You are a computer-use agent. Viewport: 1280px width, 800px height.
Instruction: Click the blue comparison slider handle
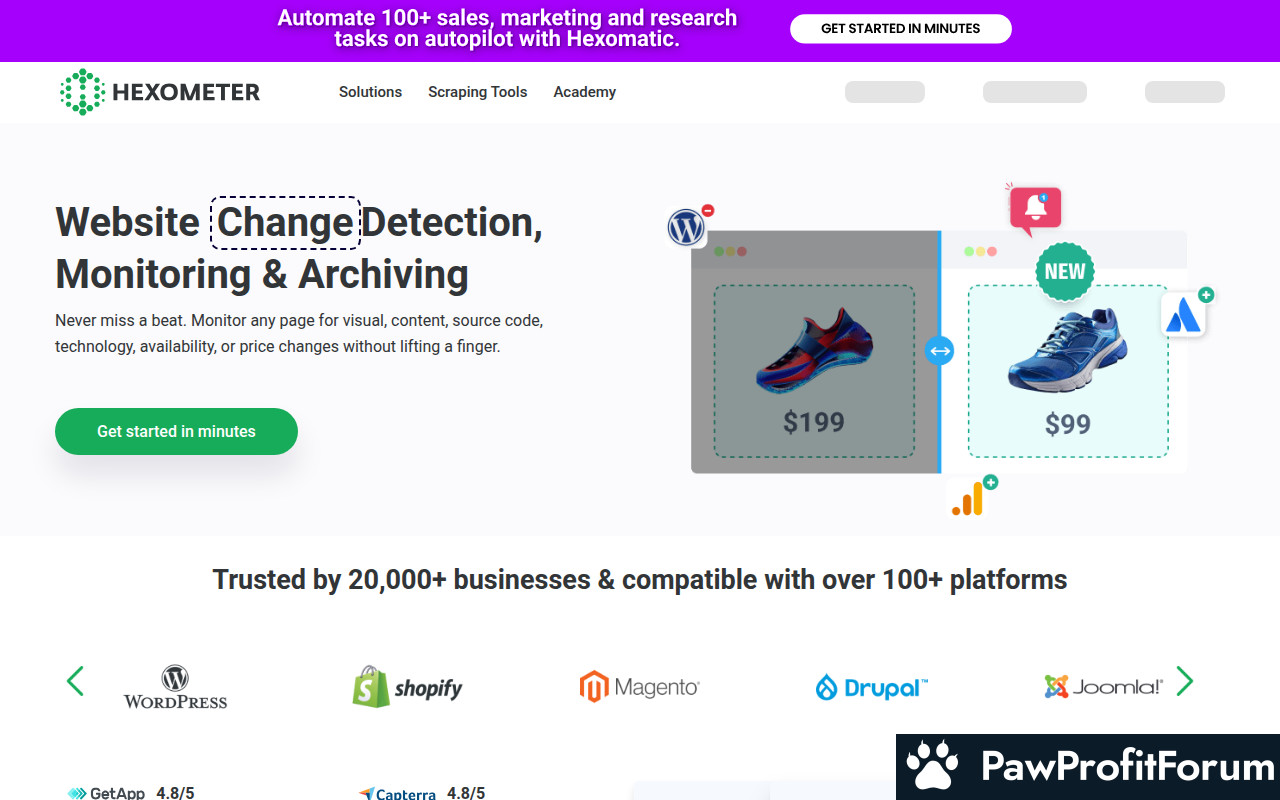click(x=939, y=351)
